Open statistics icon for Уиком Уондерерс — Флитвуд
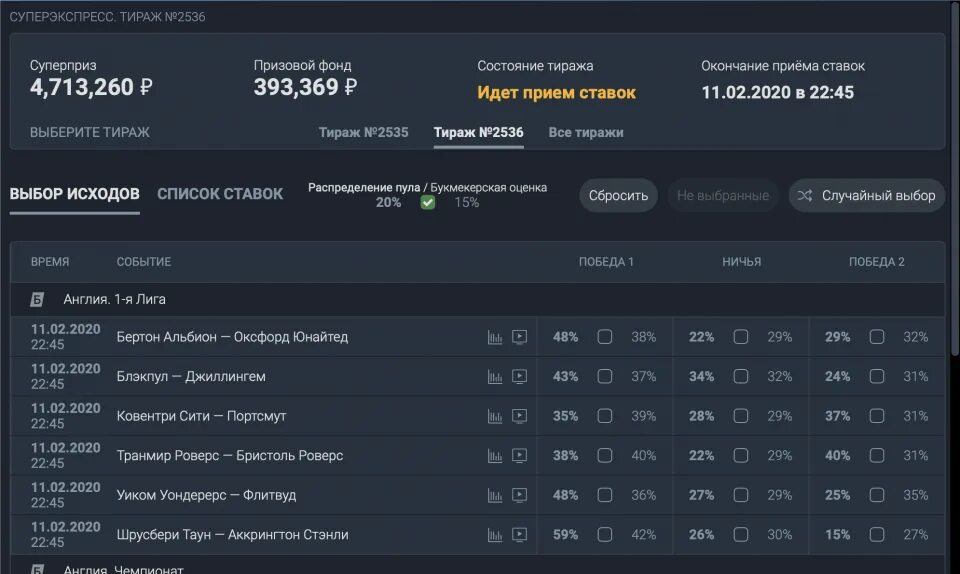The image size is (960, 574). tap(495, 495)
